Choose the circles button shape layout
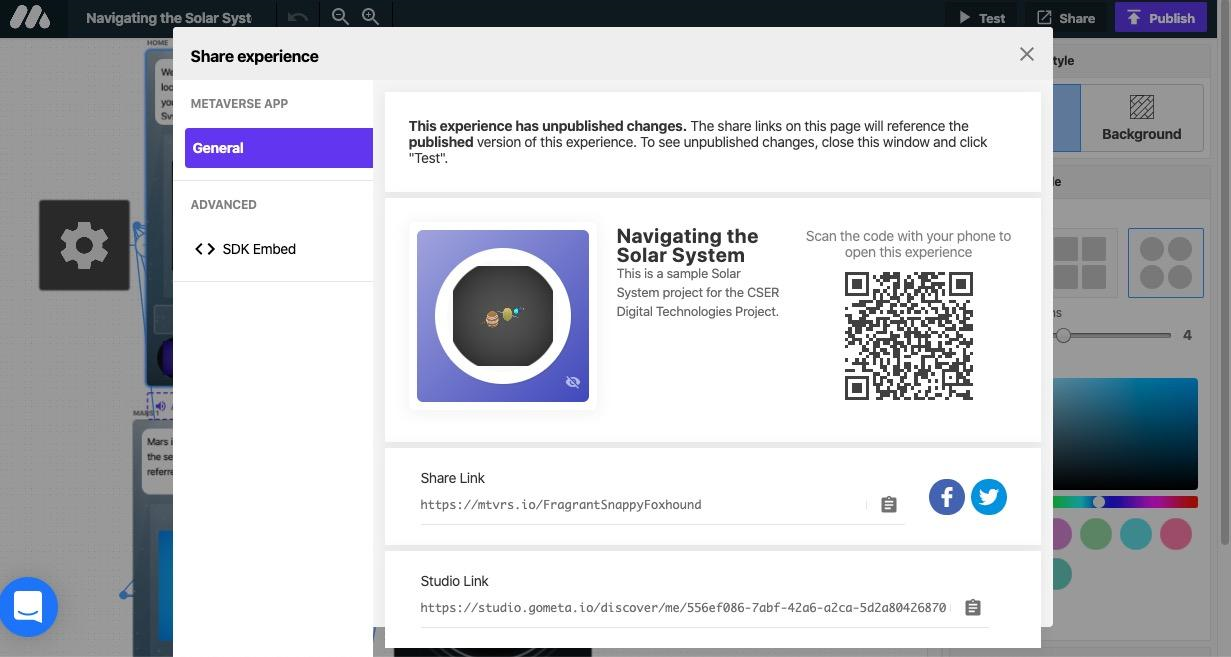This screenshot has width=1231, height=657. (1166, 263)
